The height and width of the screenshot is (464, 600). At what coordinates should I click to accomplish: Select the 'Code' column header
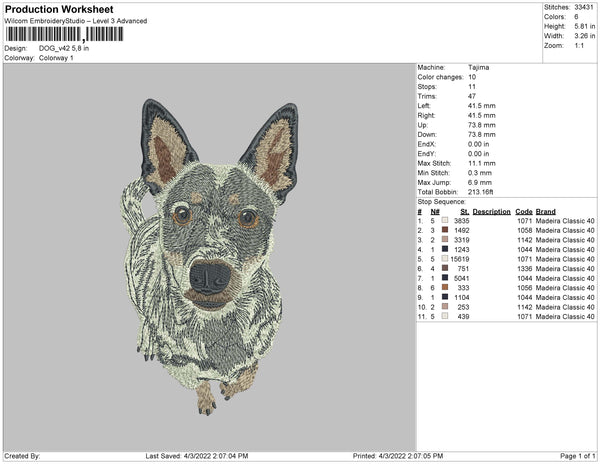coord(524,212)
